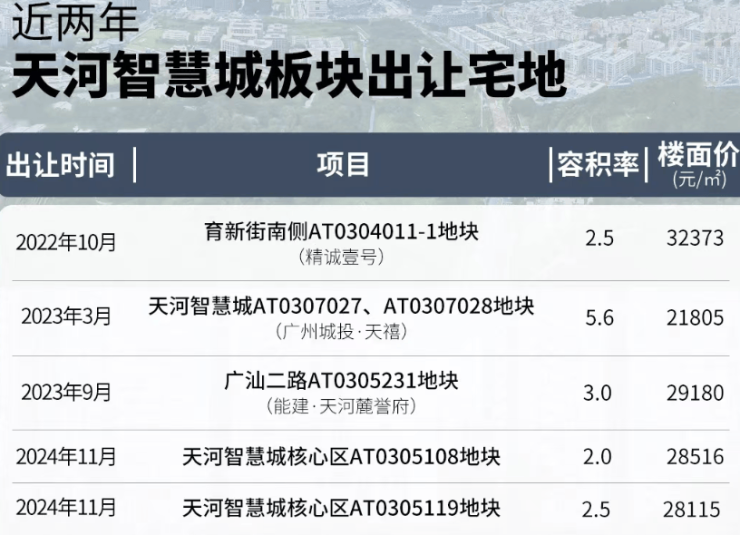
Task: Click the 天河智慧城核心区AT0305108地块 entry
Action: coord(341,457)
